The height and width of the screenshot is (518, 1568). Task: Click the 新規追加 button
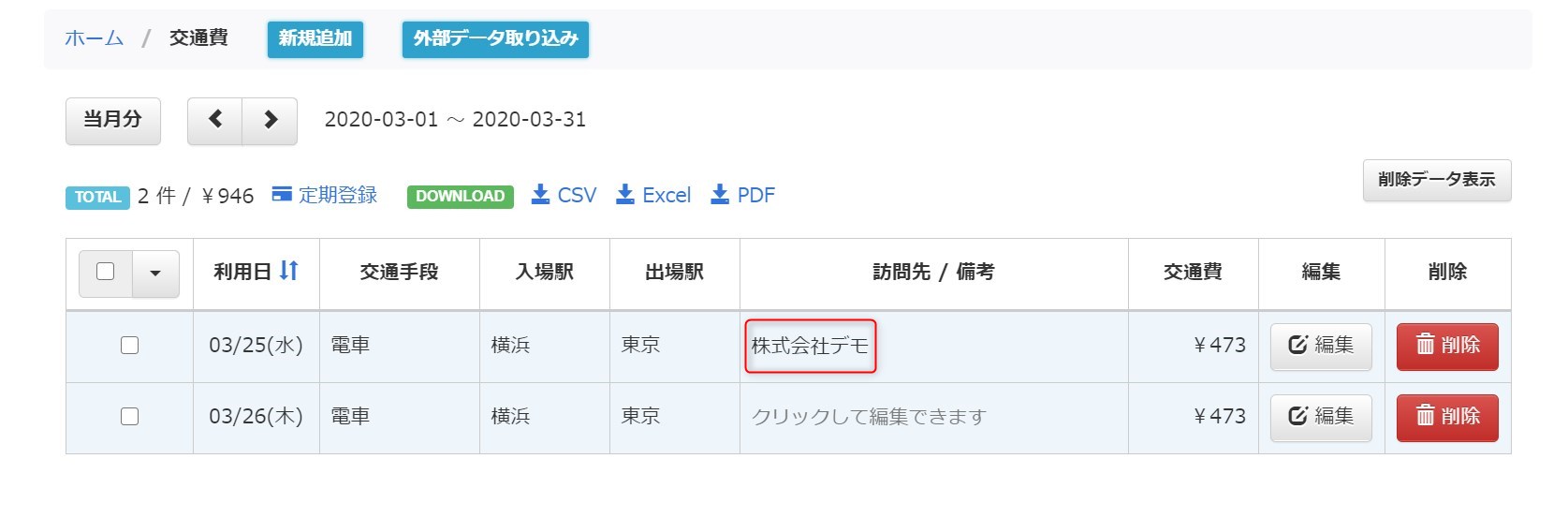point(315,38)
